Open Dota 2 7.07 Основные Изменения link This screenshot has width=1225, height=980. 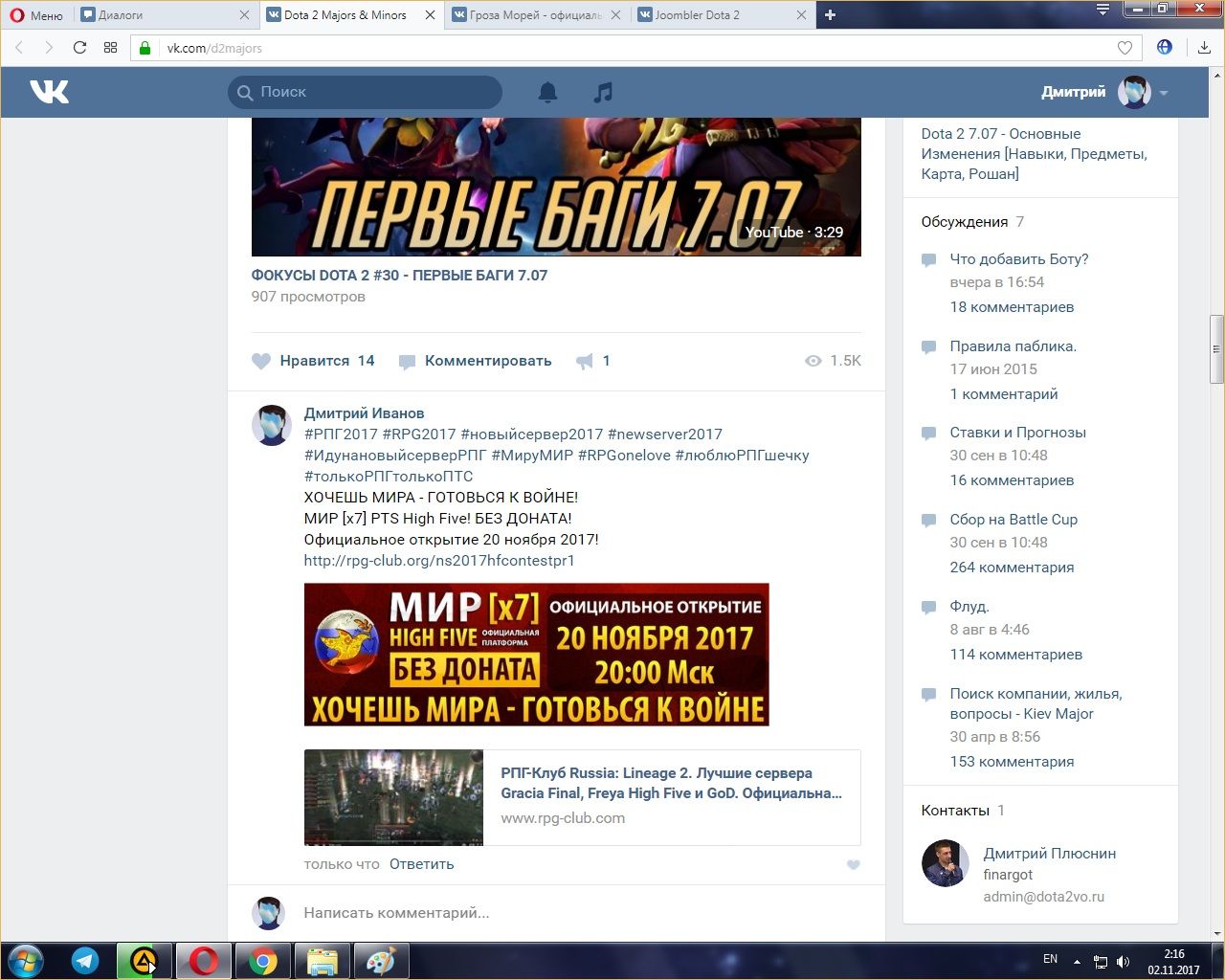point(1034,154)
